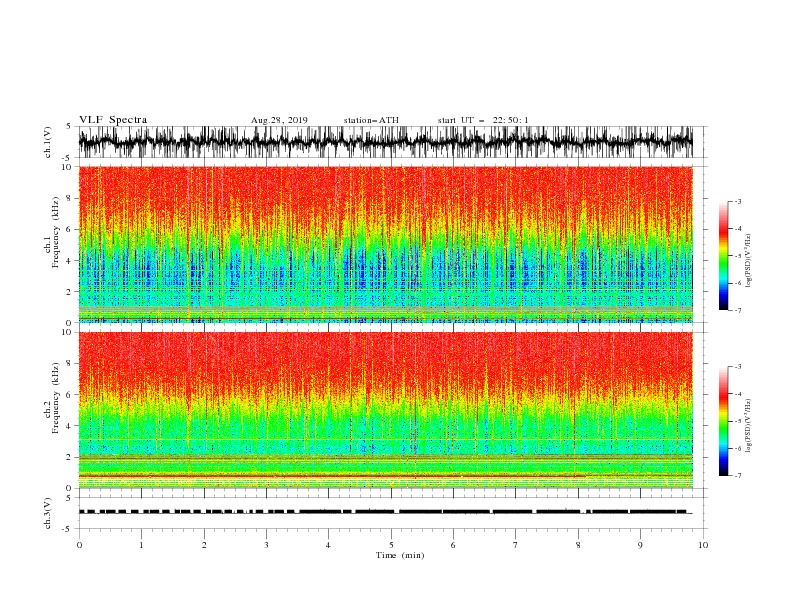Click the ch.1 colorbar "log(PSD)(V²/Hz)" label
The height and width of the screenshot is (612, 792).
(748, 261)
